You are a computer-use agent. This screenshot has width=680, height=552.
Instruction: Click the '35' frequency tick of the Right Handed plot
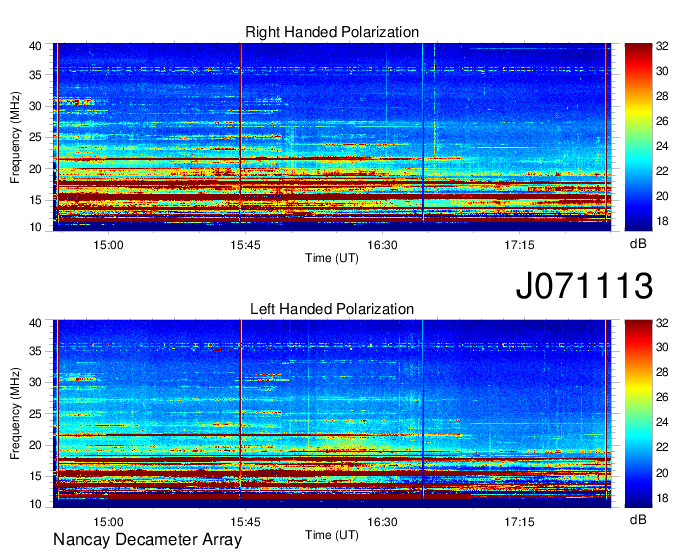36,75
